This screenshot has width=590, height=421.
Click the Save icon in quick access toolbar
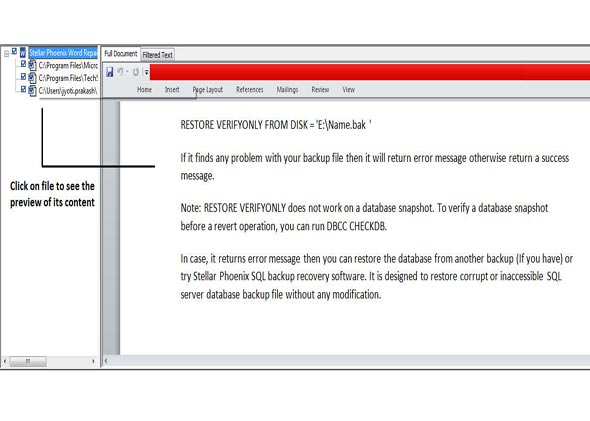point(109,72)
